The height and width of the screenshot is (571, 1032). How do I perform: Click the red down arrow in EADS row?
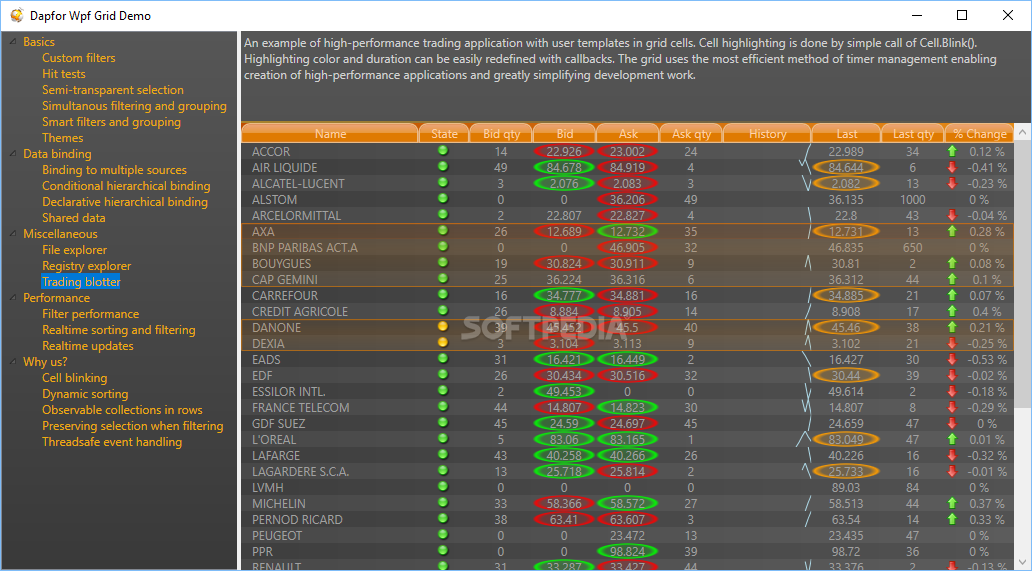(x=952, y=359)
